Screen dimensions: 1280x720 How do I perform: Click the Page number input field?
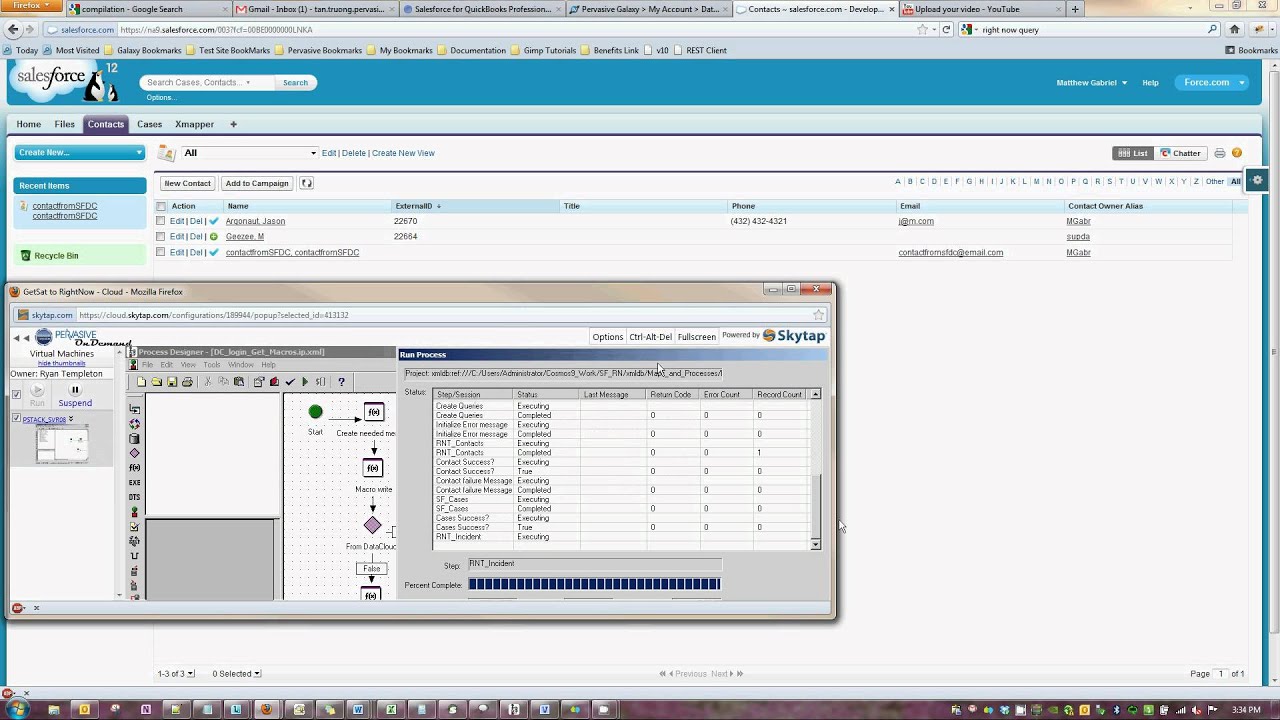click(x=1221, y=673)
